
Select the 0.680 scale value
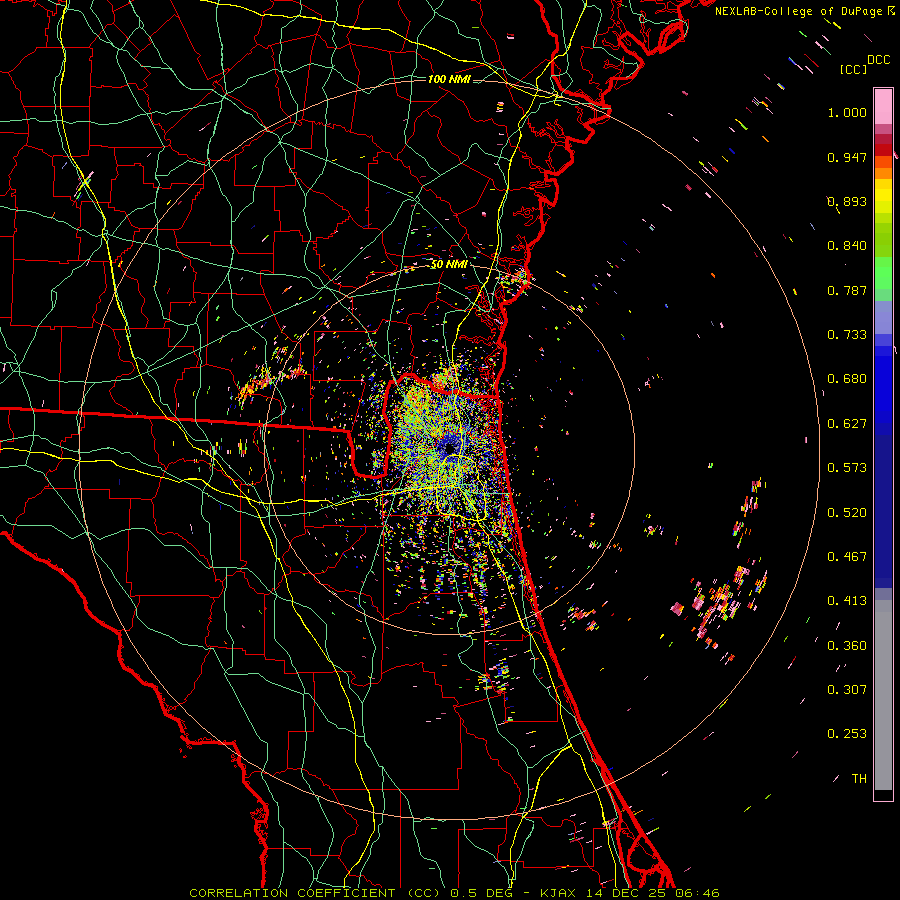pyautogui.click(x=847, y=379)
